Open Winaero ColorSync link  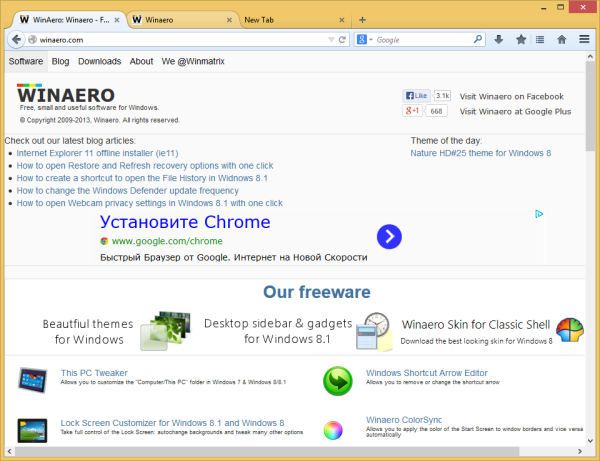click(x=404, y=420)
